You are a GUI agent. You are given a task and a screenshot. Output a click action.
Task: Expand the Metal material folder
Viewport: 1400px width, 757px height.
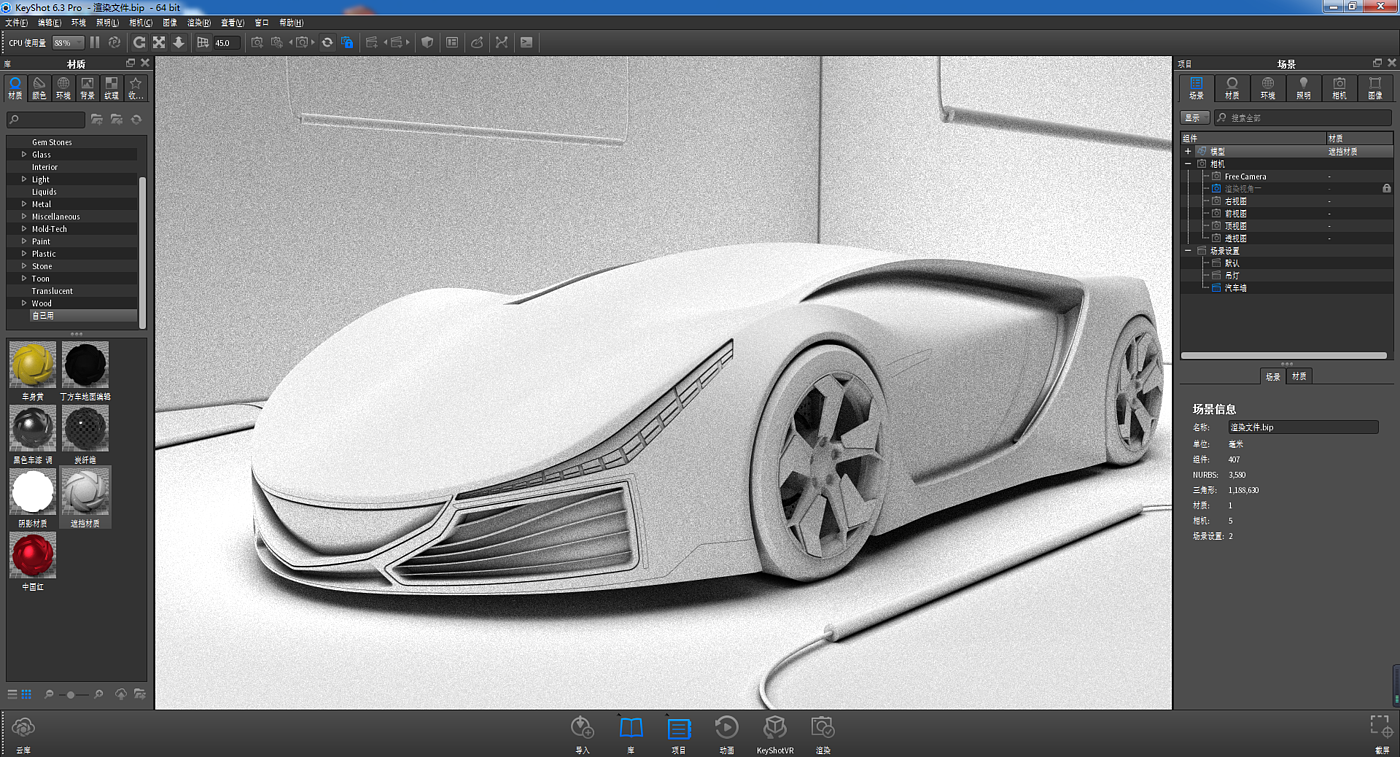24,204
